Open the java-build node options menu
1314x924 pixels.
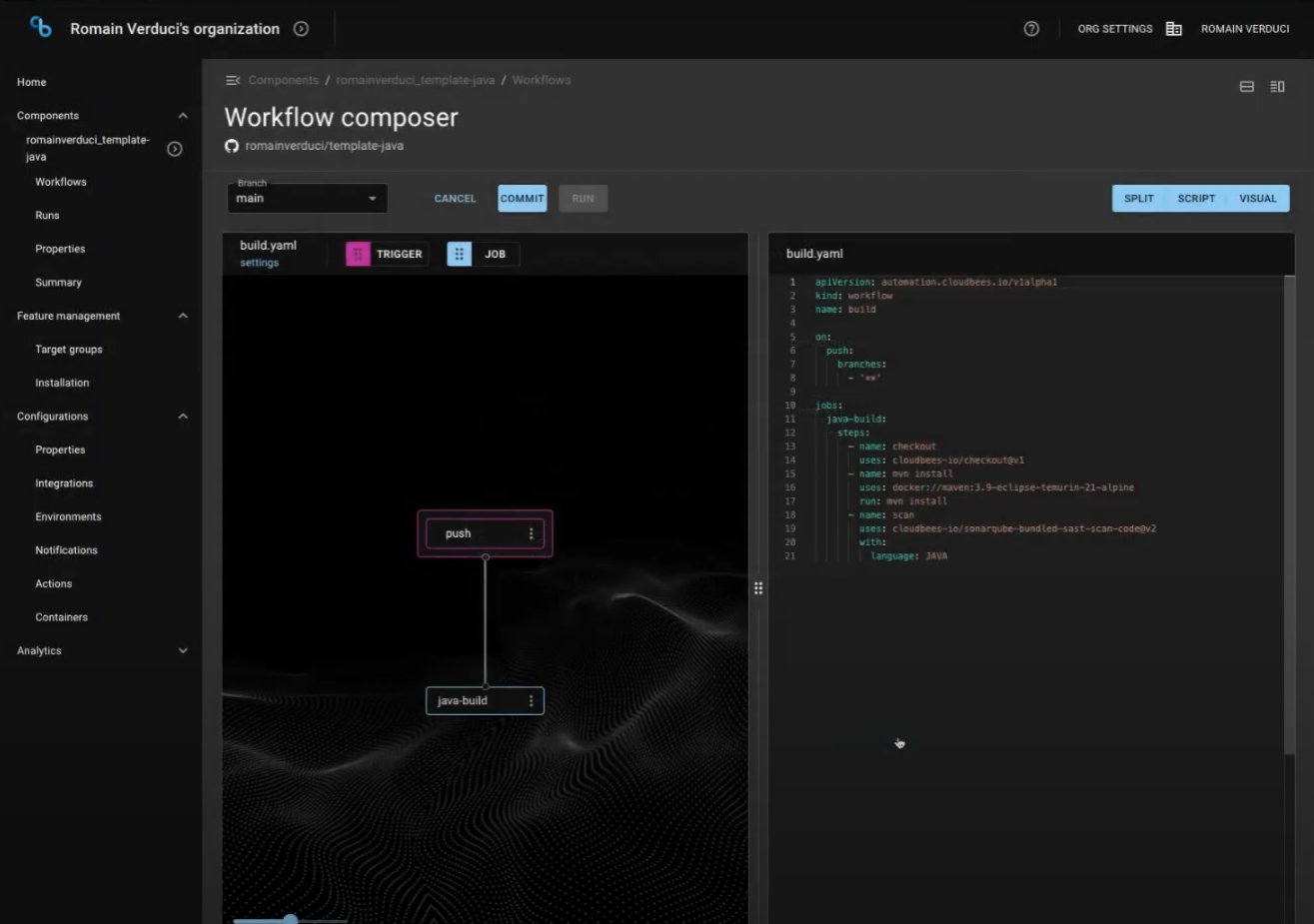pyautogui.click(x=531, y=700)
